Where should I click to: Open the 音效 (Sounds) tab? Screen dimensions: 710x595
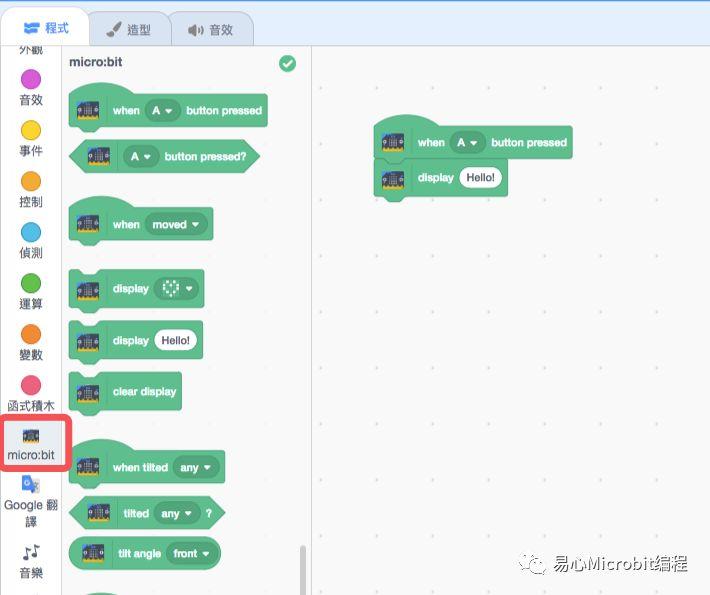211,30
